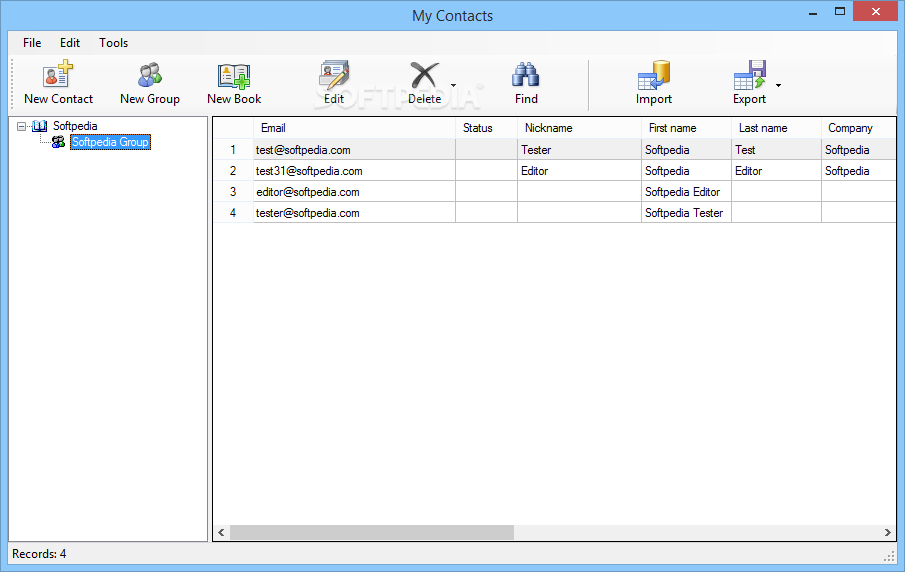Viewport: 905px width, 572px height.
Task: Open the Edit contact tool
Action: [x=334, y=75]
